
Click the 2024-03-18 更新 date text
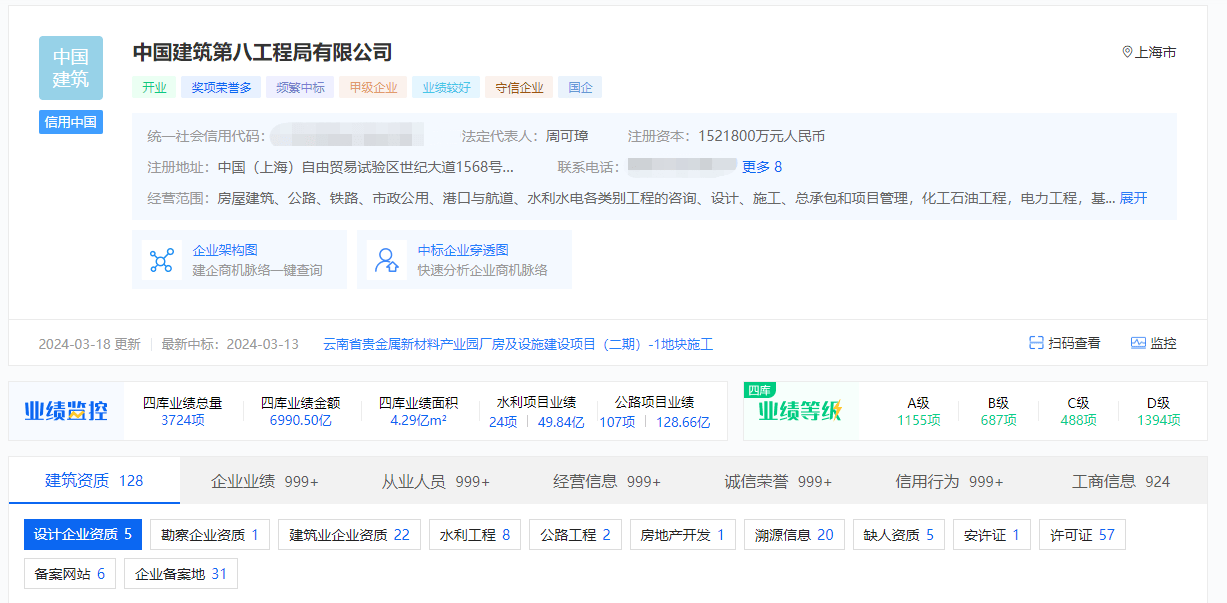pyautogui.click(x=89, y=344)
